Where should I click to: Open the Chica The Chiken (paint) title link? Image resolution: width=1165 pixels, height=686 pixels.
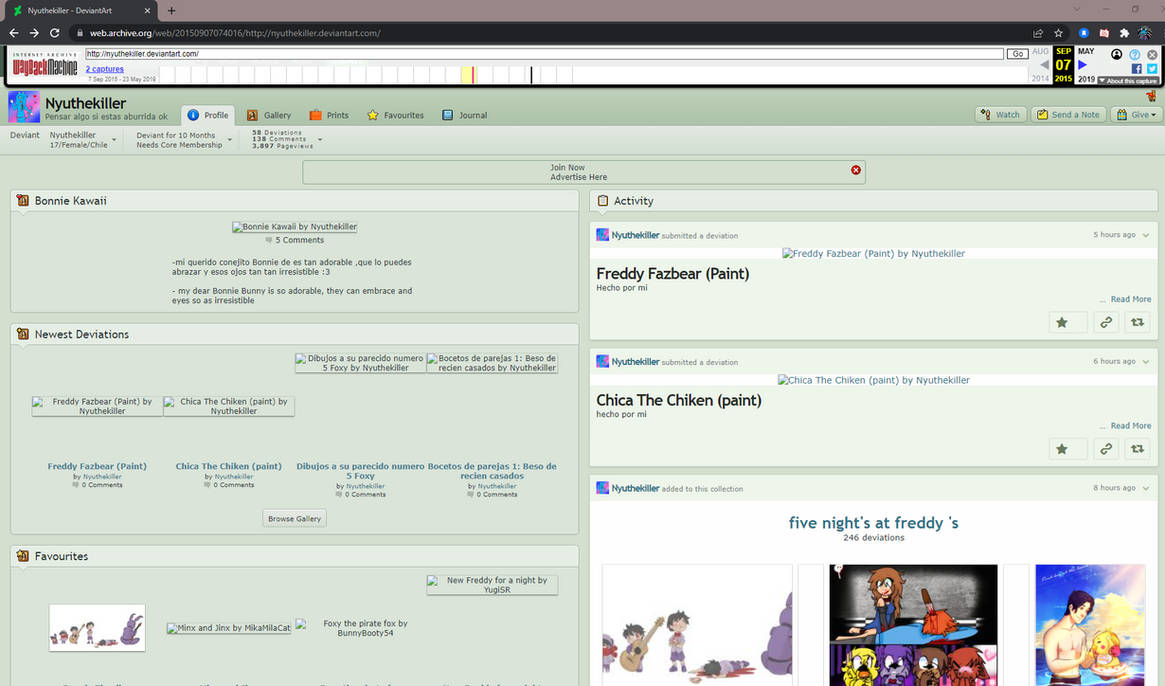point(229,466)
